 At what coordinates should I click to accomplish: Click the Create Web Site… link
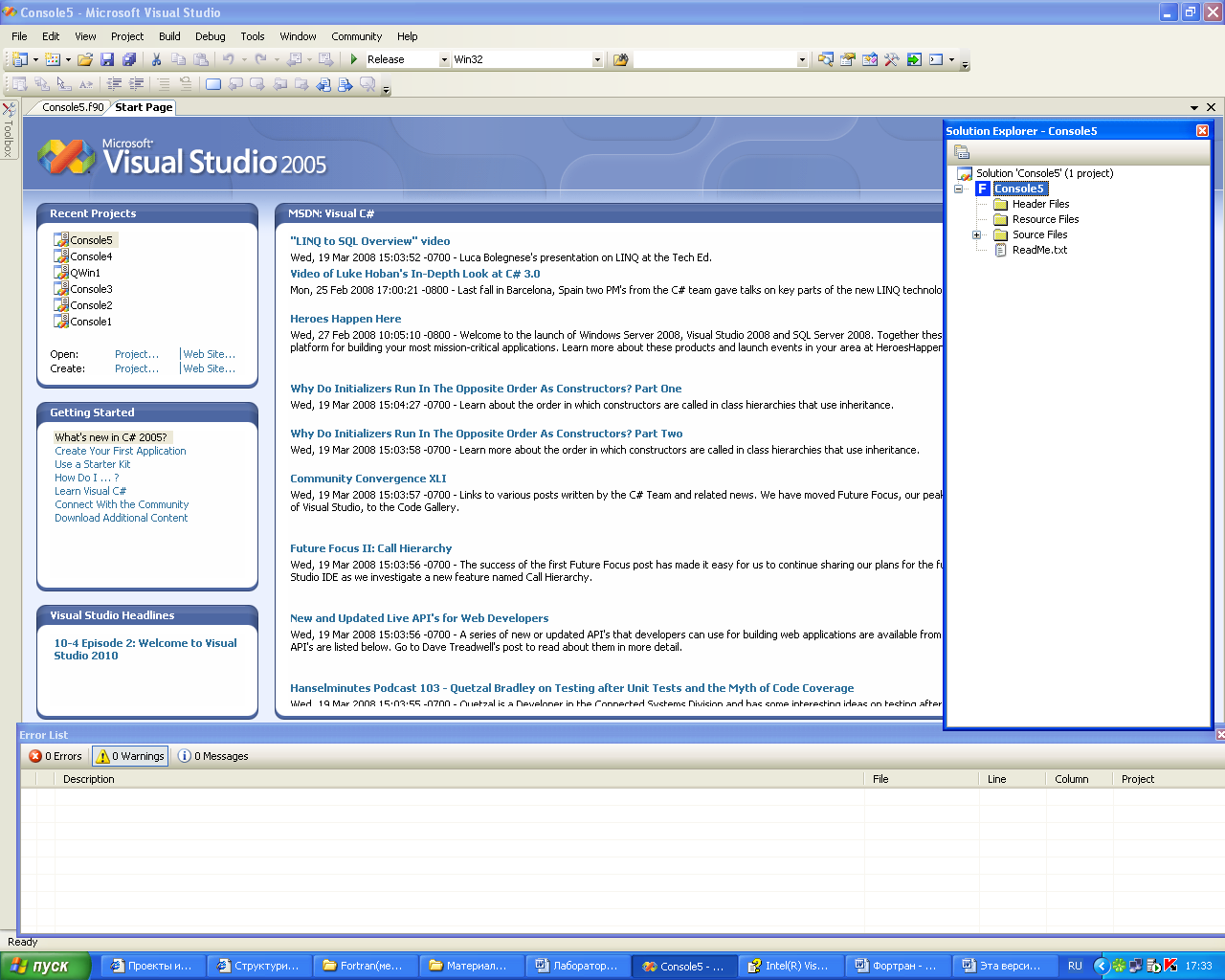click(210, 368)
